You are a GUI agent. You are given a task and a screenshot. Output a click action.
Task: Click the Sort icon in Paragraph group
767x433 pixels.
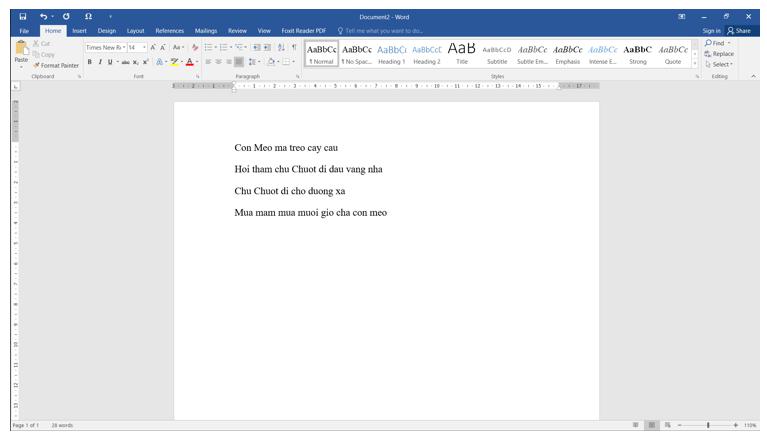(x=280, y=47)
